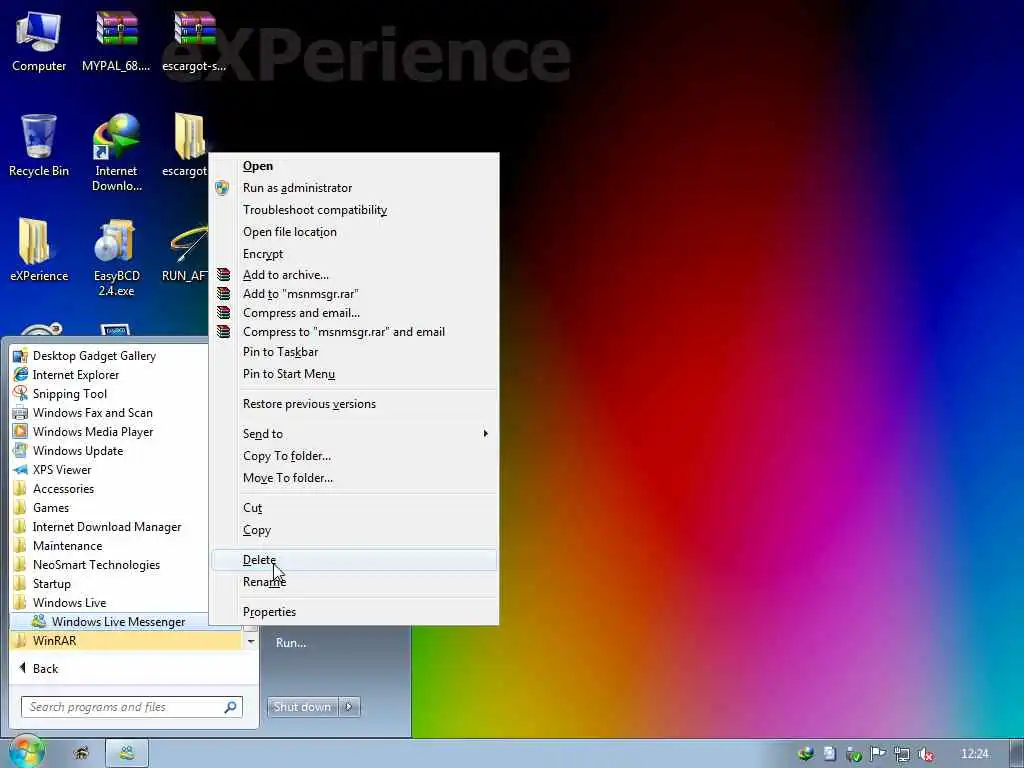Collapse the Windows Live folder
This screenshot has height=768, width=1024.
[x=69, y=602]
